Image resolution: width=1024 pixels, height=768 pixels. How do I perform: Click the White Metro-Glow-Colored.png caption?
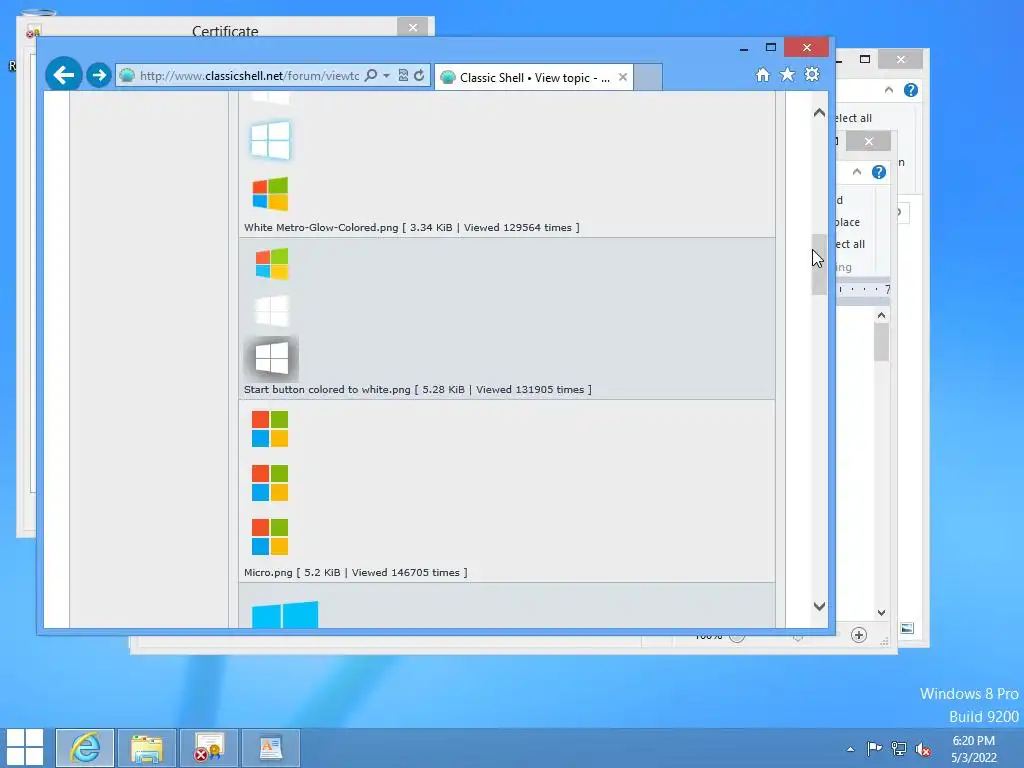(411, 227)
